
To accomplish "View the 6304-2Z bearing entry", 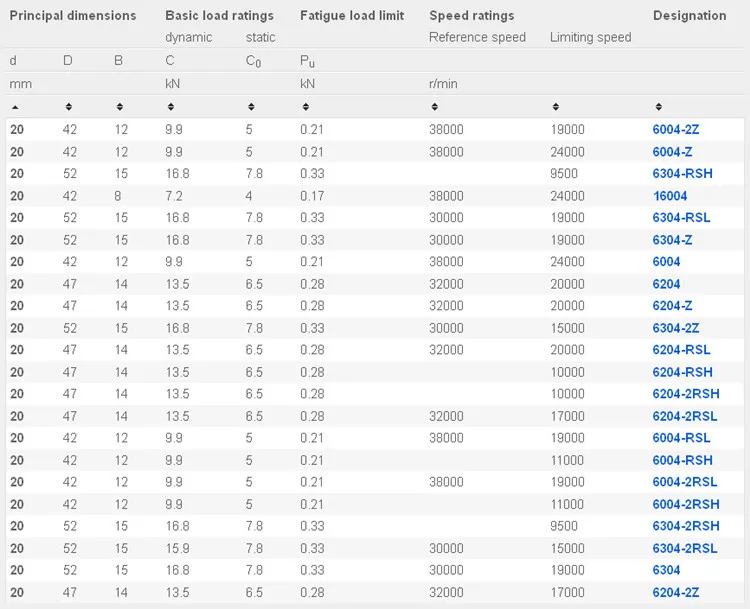I will [675, 328].
